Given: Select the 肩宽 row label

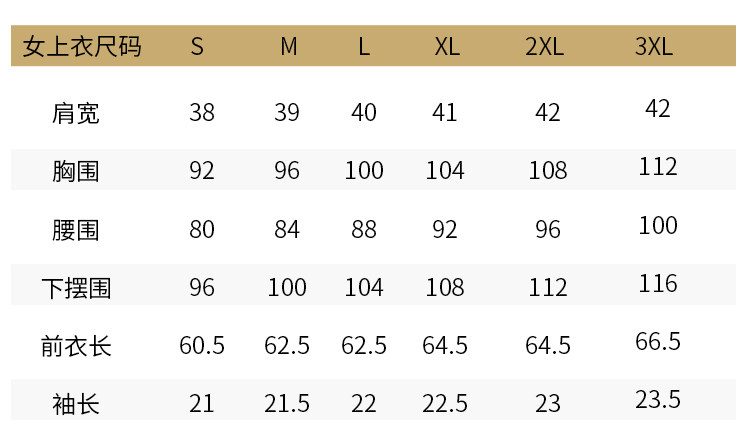Looking at the screenshot, I should pos(76,113).
